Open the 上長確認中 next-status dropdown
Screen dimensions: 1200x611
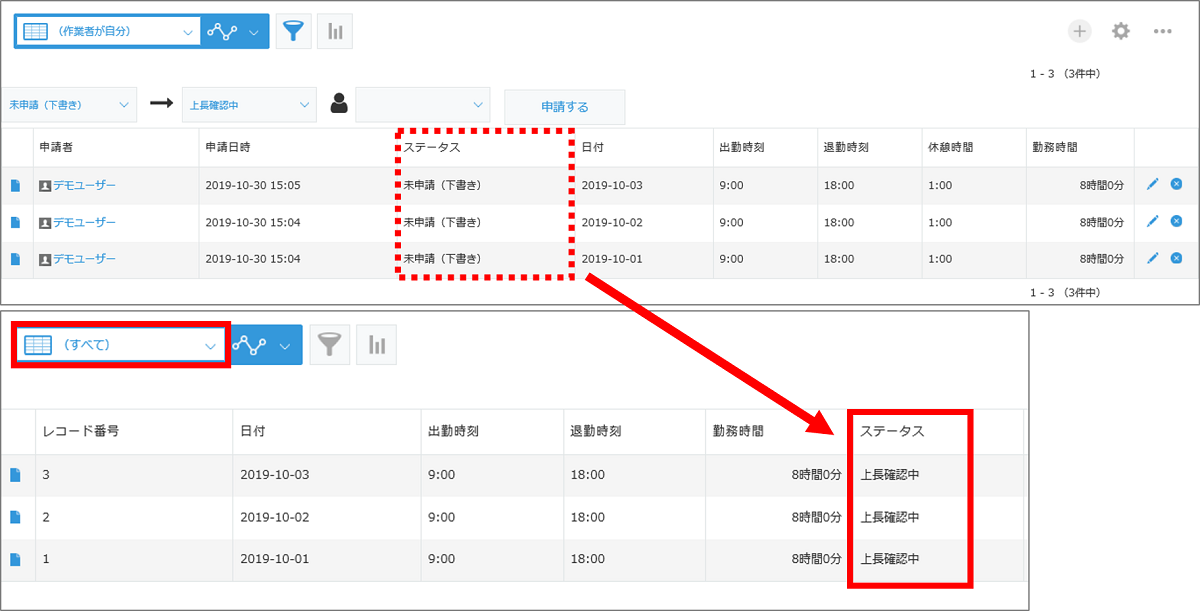click(x=249, y=104)
